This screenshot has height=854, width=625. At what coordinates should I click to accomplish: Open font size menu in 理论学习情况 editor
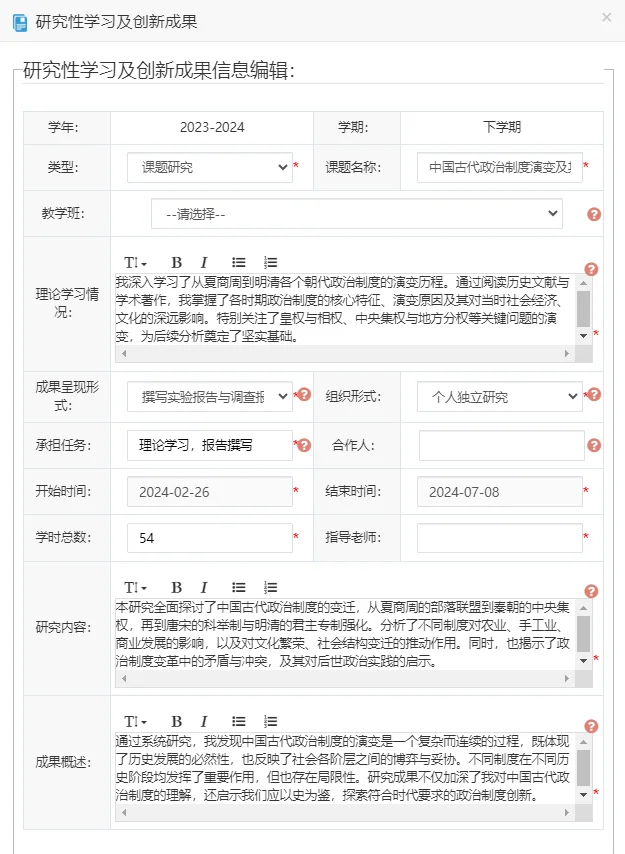click(135, 263)
